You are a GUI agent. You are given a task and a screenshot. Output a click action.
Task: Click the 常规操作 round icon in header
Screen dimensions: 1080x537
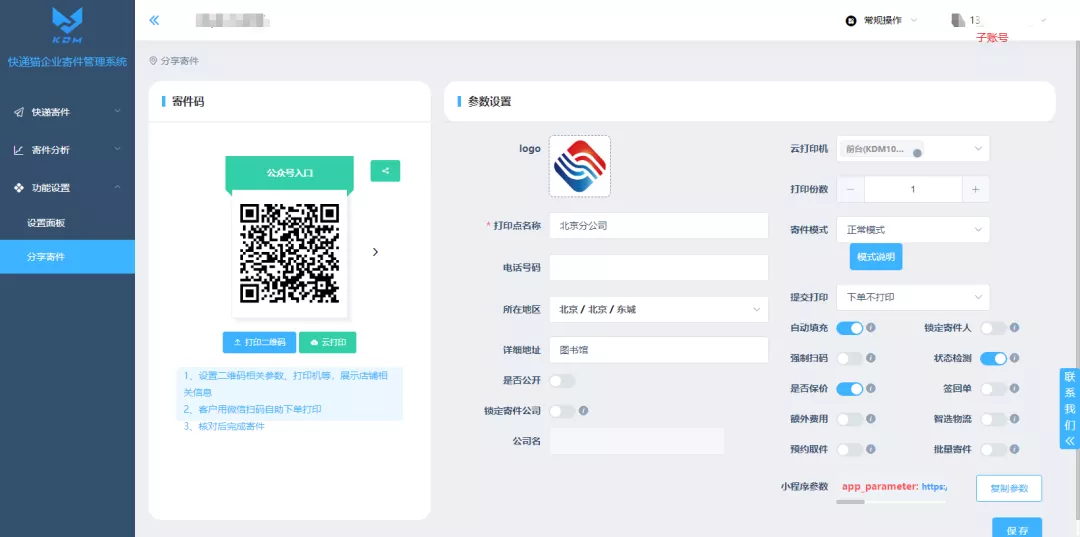click(851, 21)
